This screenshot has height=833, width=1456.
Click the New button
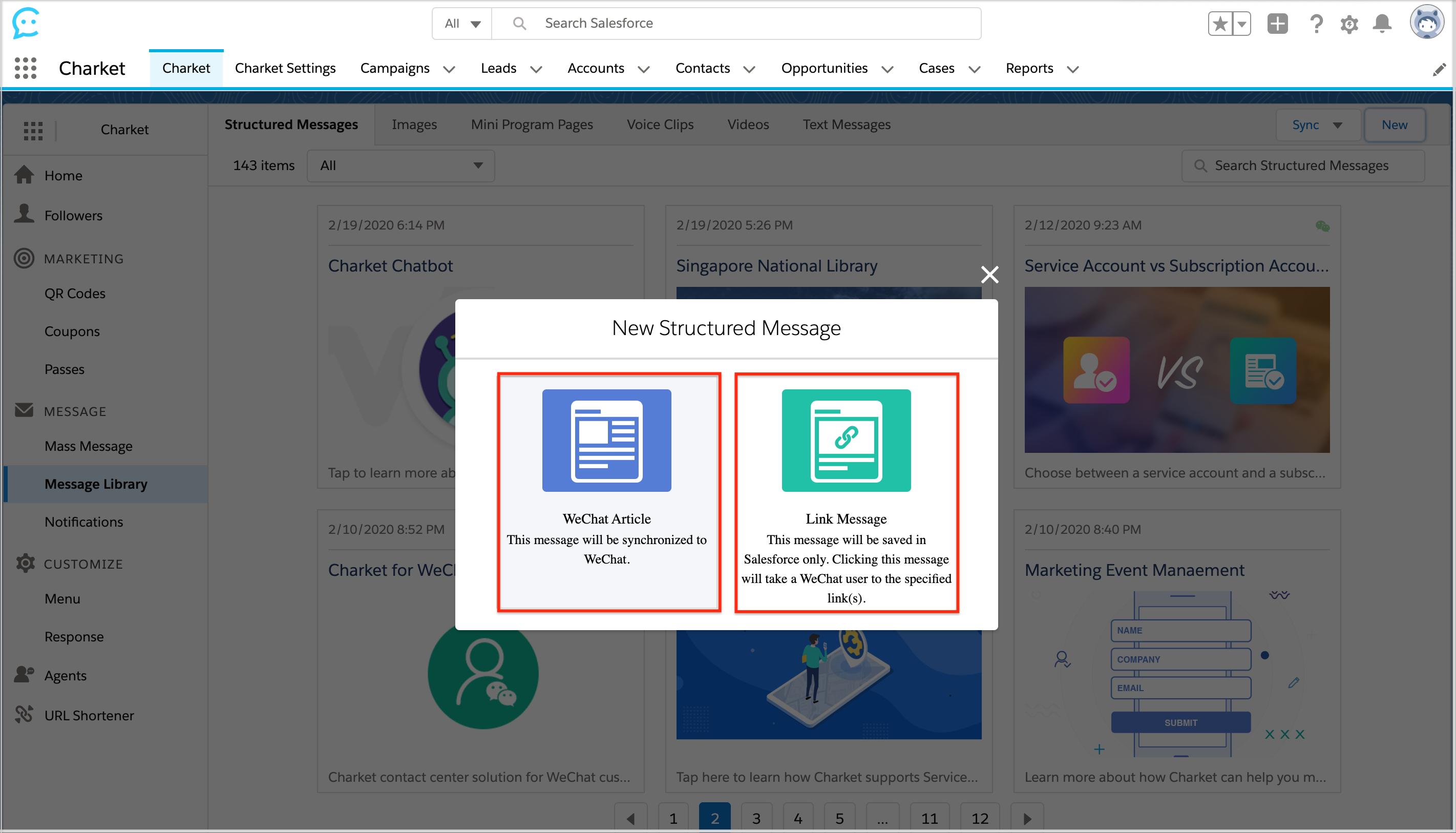point(1394,124)
